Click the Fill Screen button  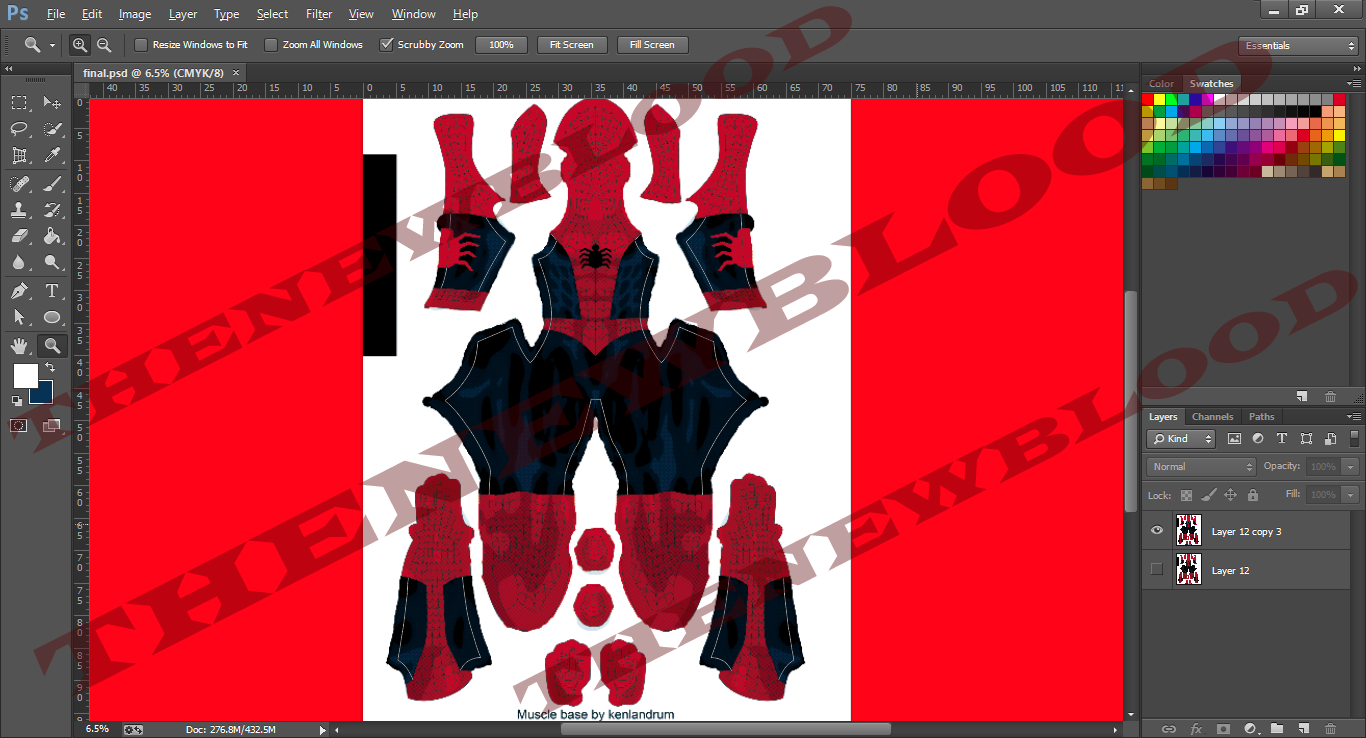[653, 45]
